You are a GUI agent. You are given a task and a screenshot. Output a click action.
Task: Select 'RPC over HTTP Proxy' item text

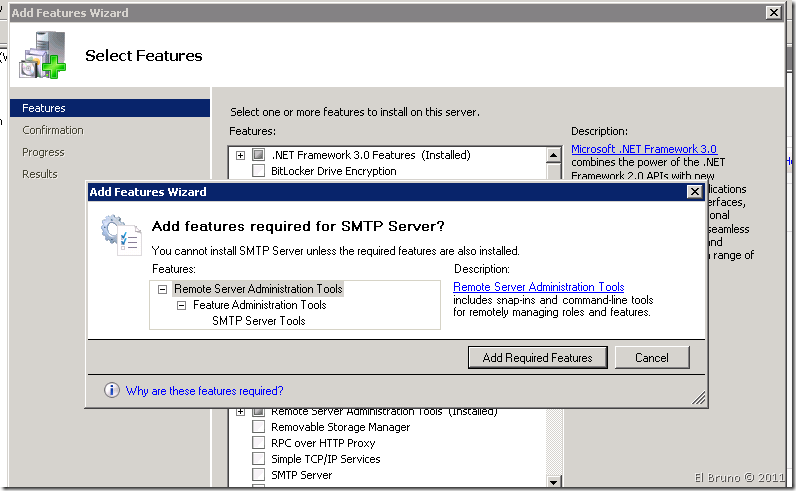tap(323, 443)
